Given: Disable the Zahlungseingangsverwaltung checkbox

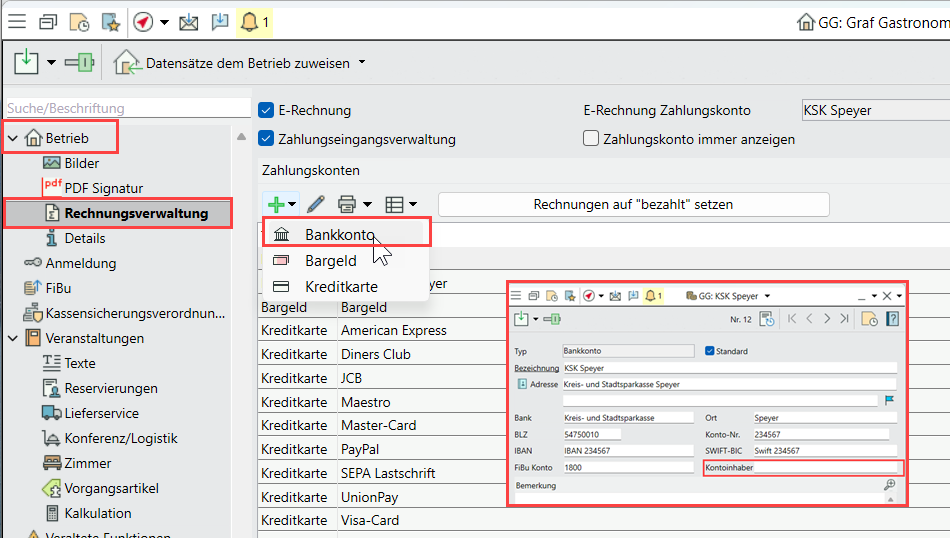Looking at the screenshot, I should pos(267,139).
